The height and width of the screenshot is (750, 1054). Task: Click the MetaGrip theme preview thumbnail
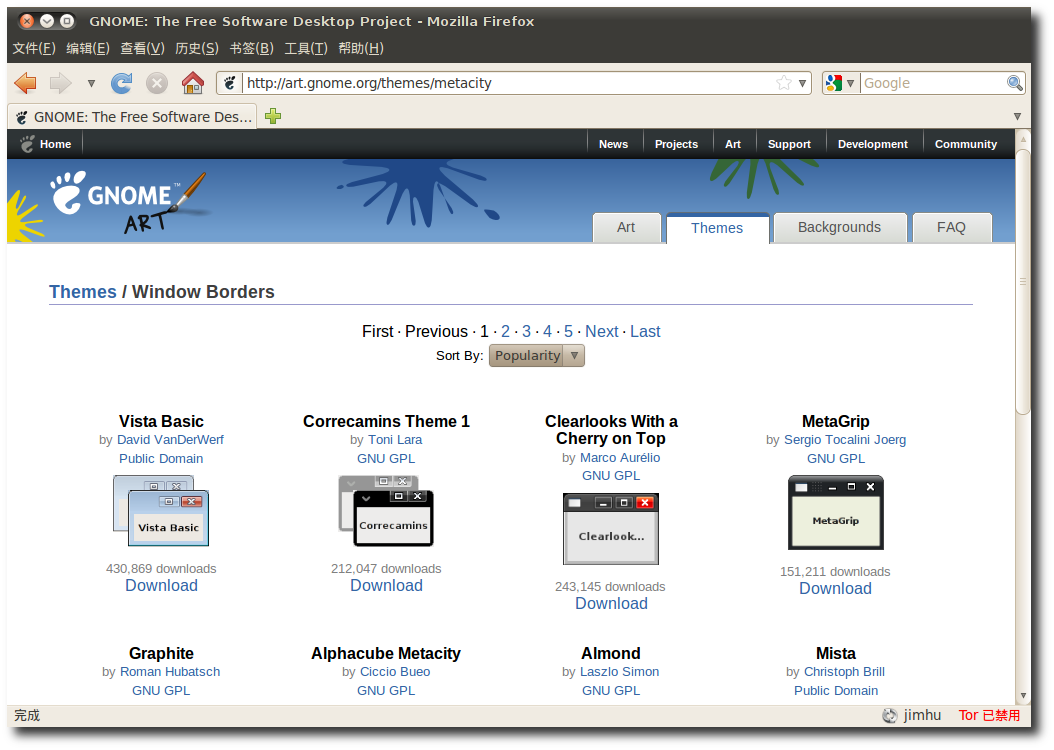pos(836,513)
